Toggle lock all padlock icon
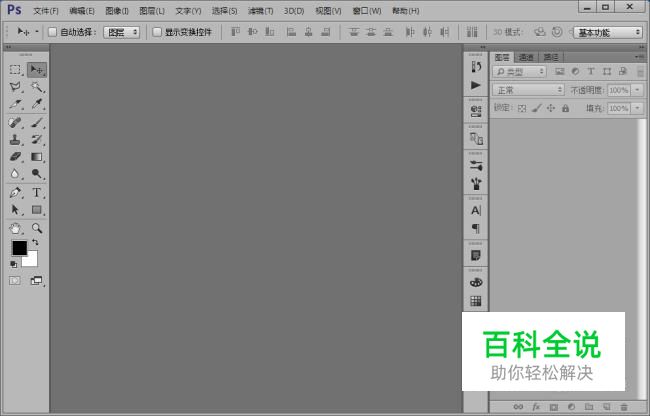 coord(565,109)
